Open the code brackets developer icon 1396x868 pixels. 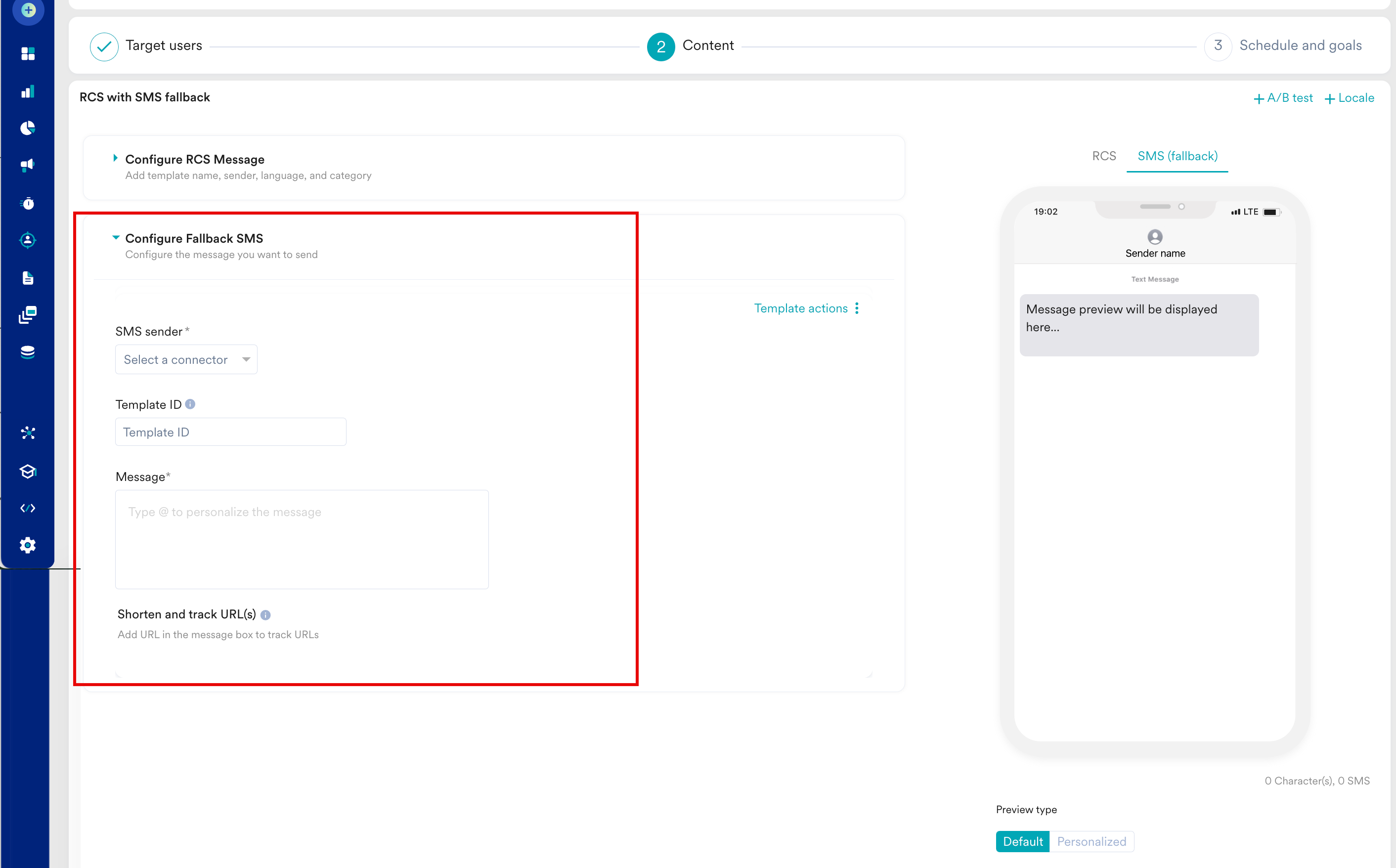pos(28,508)
